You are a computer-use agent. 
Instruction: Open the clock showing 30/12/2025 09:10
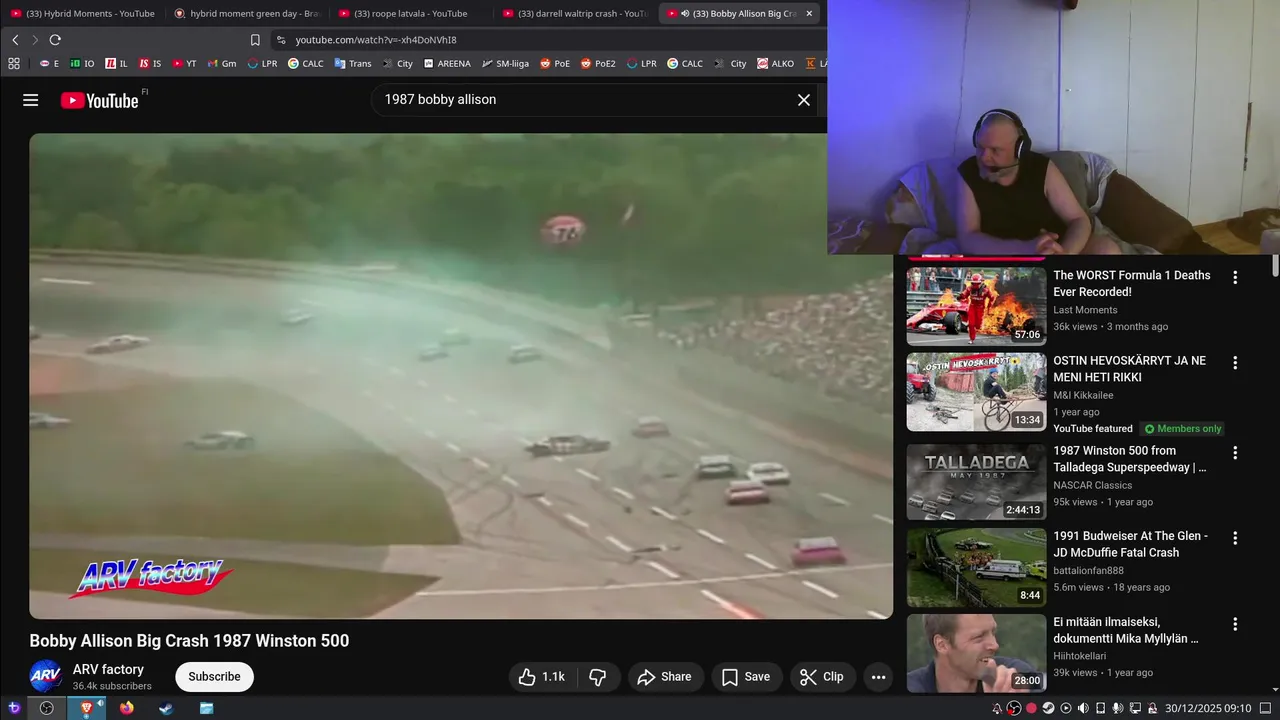click(x=1208, y=708)
